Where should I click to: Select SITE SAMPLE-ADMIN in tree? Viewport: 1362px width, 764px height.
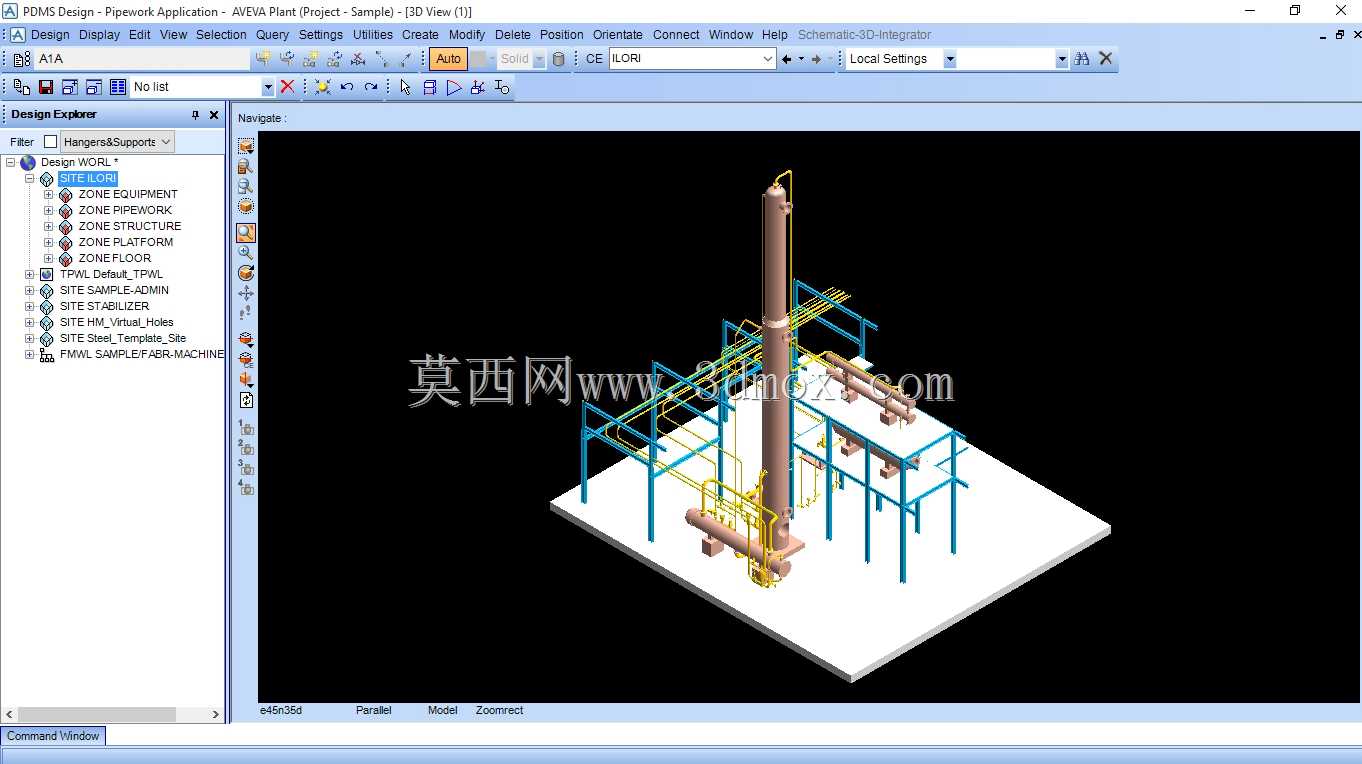pyautogui.click(x=114, y=290)
